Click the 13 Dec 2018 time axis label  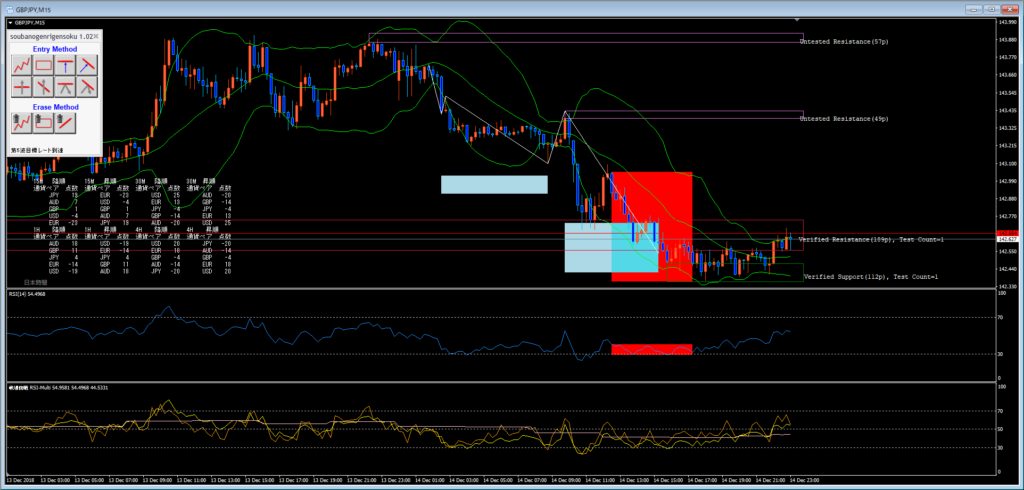(21, 479)
